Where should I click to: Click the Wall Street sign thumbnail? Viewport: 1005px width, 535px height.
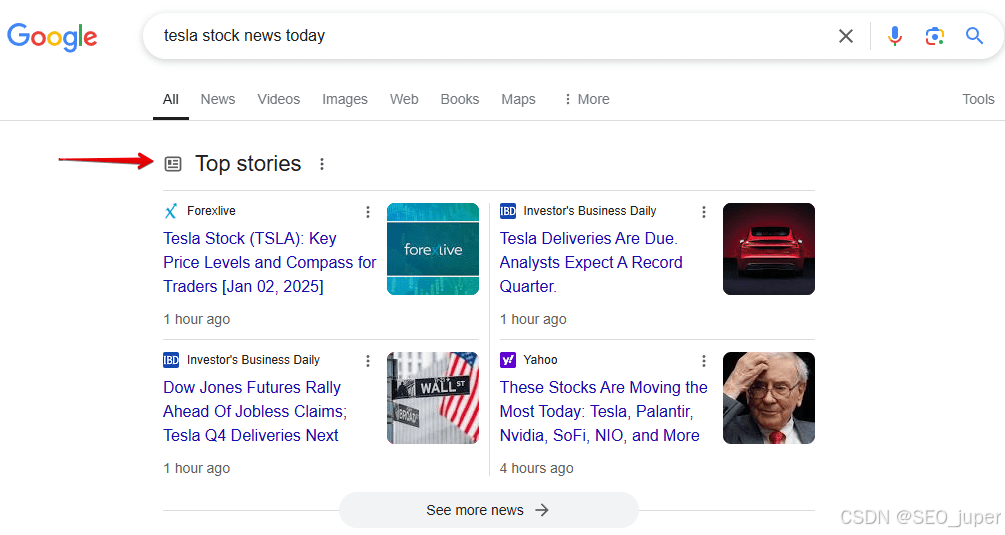pyautogui.click(x=433, y=398)
